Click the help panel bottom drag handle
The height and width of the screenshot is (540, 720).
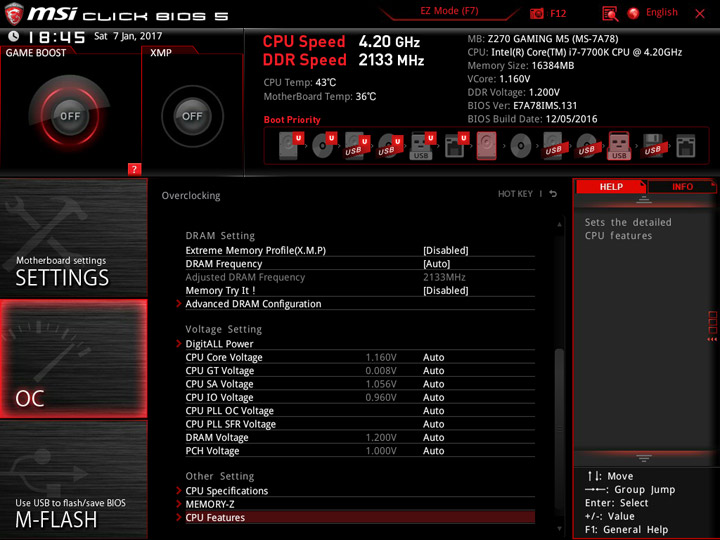[644, 458]
